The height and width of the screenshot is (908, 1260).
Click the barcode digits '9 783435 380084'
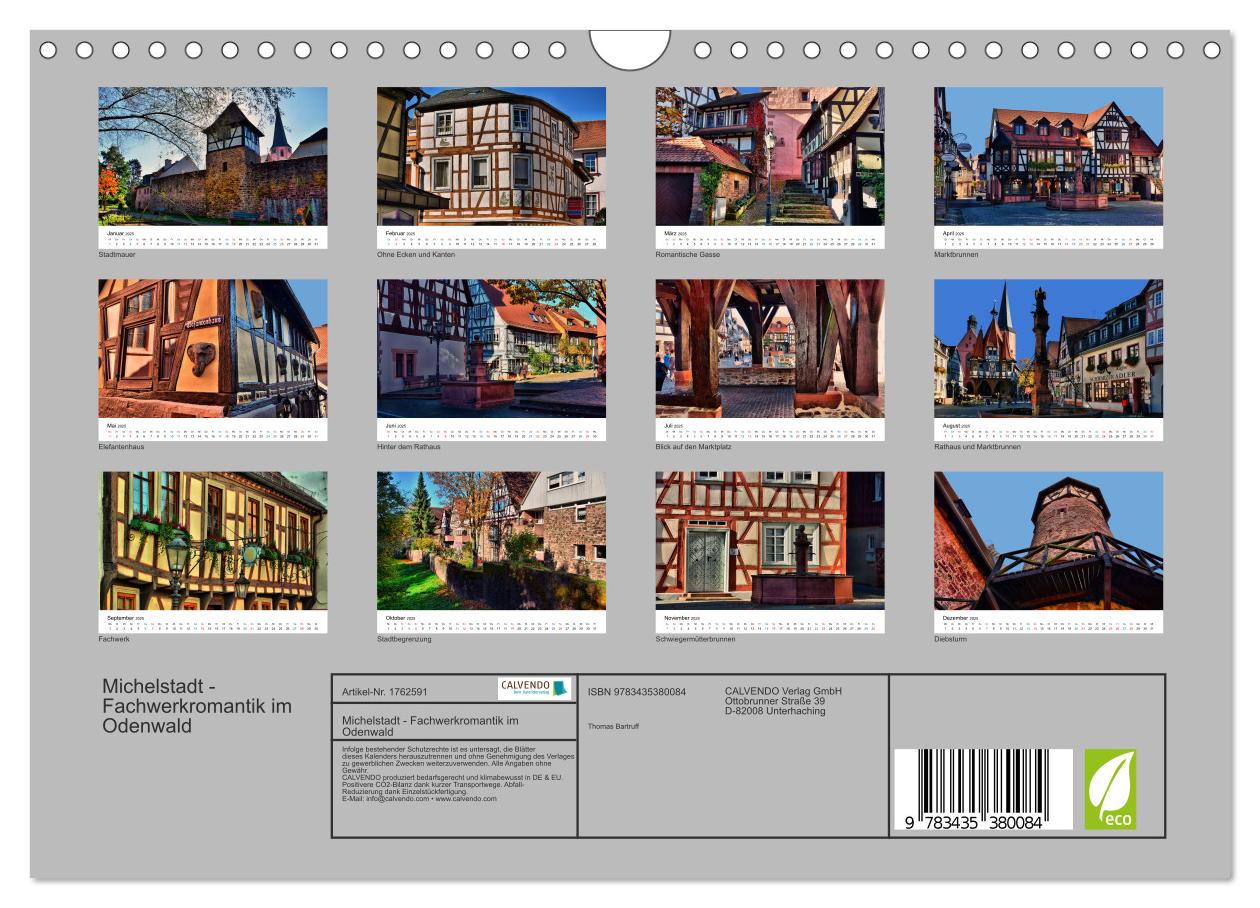[x=972, y=823]
